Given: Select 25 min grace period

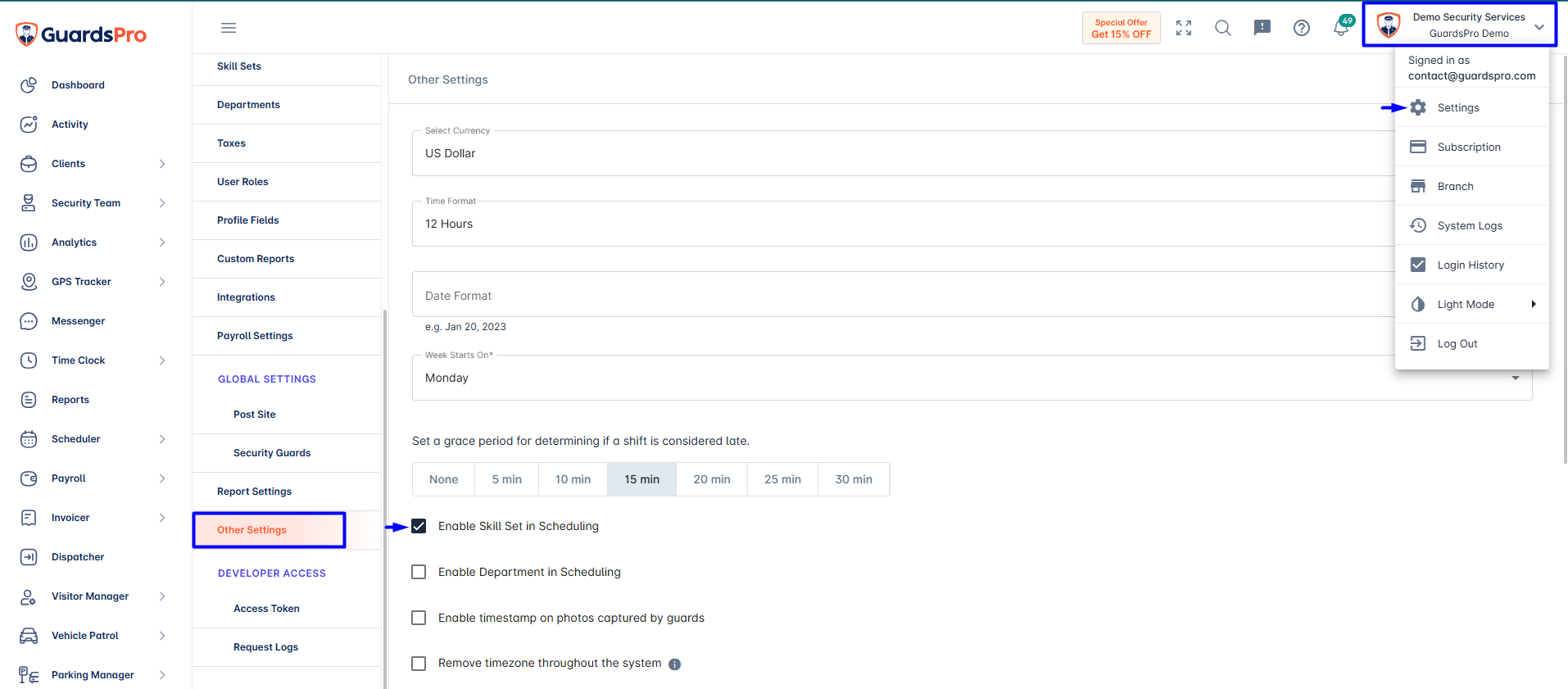Looking at the screenshot, I should [782, 479].
